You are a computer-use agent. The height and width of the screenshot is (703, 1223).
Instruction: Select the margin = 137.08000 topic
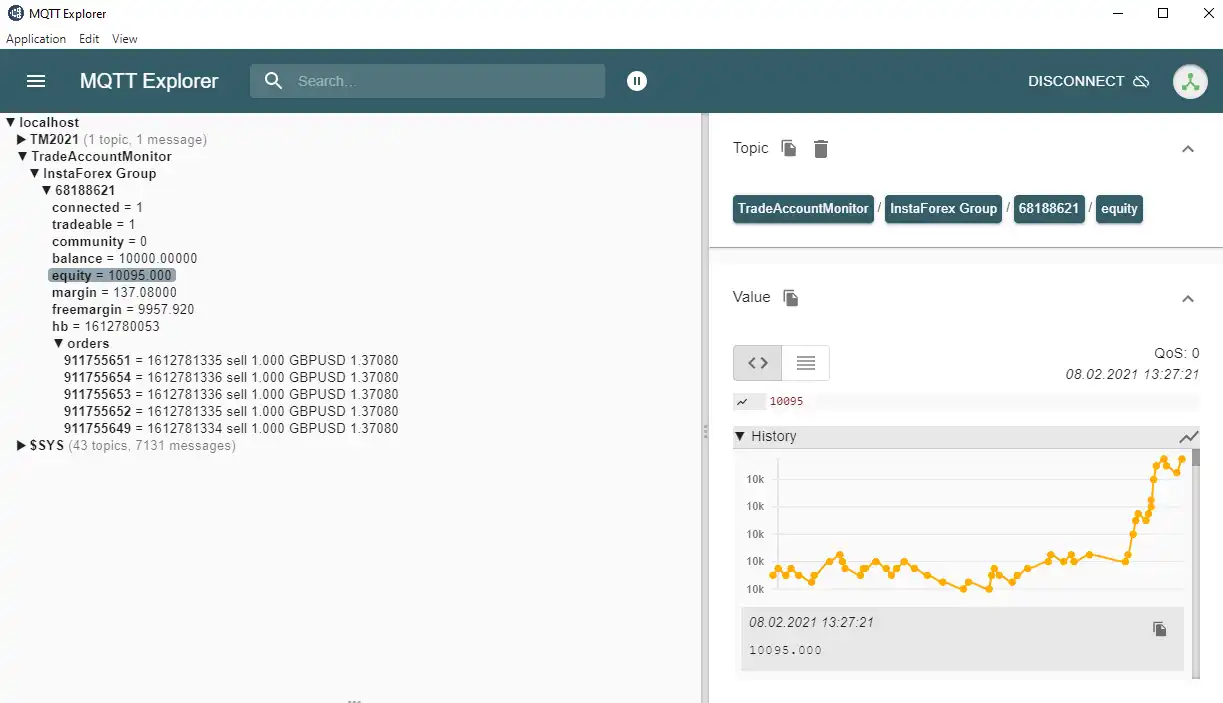tap(114, 293)
